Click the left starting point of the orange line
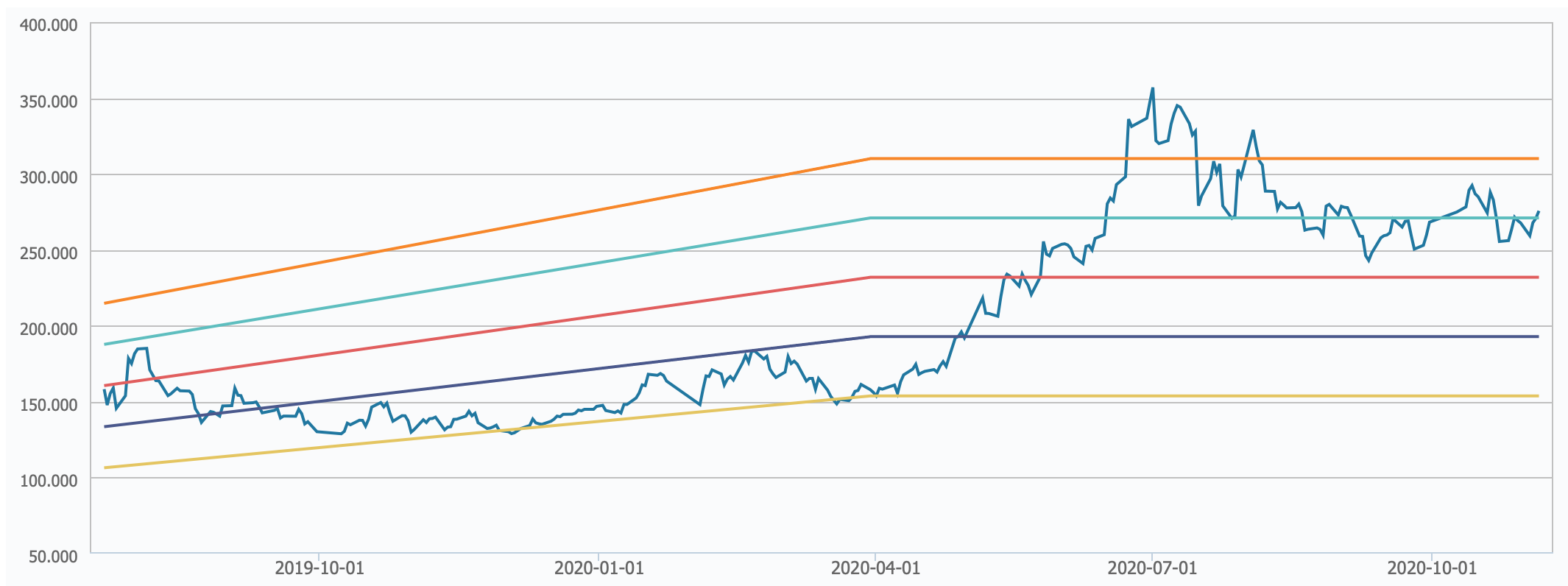 point(105,303)
